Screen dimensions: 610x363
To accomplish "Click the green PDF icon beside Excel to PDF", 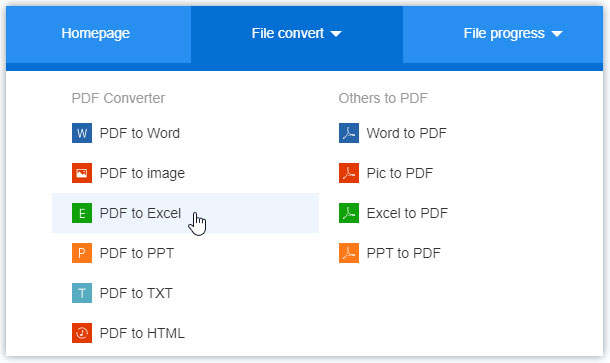I will [x=349, y=213].
